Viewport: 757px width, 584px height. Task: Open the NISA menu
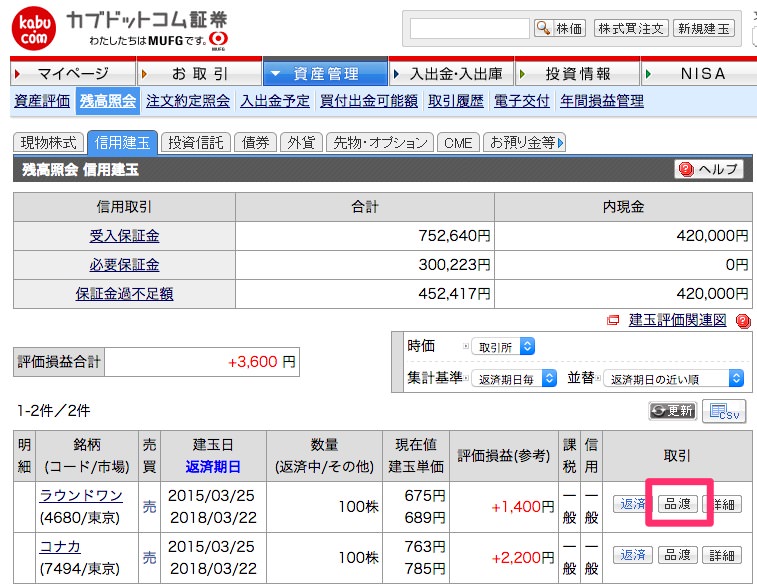click(x=699, y=73)
